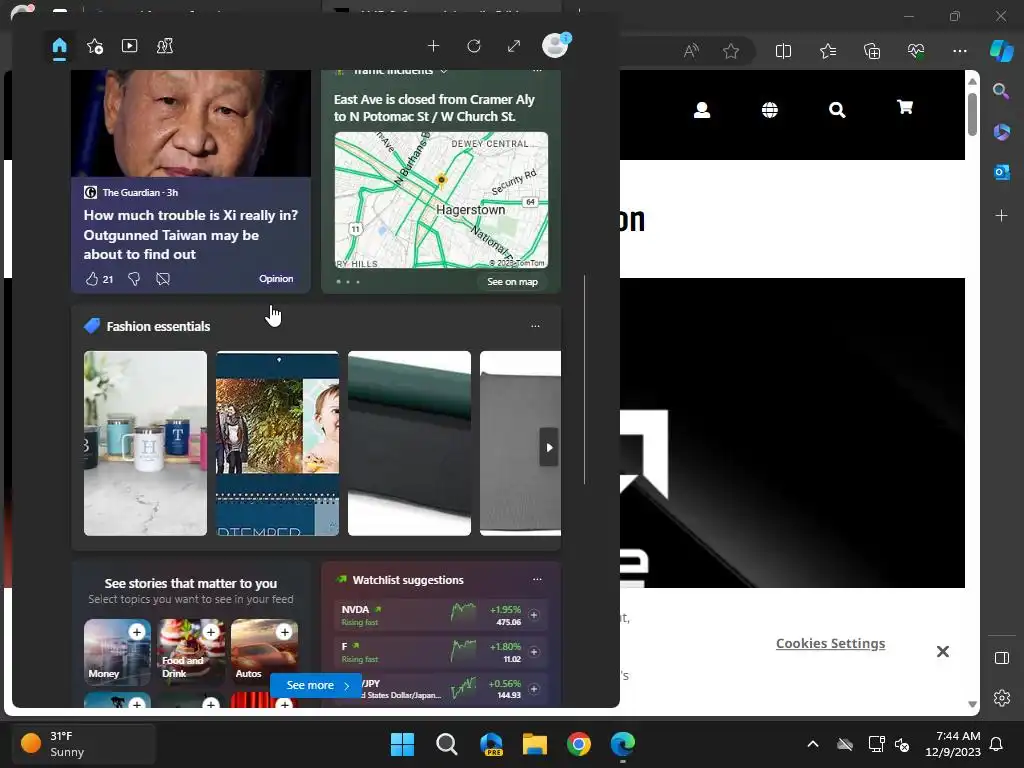The height and width of the screenshot is (768, 1024).
Task: Open the personalized mugs product thumbnail
Action: click(146, 443)
